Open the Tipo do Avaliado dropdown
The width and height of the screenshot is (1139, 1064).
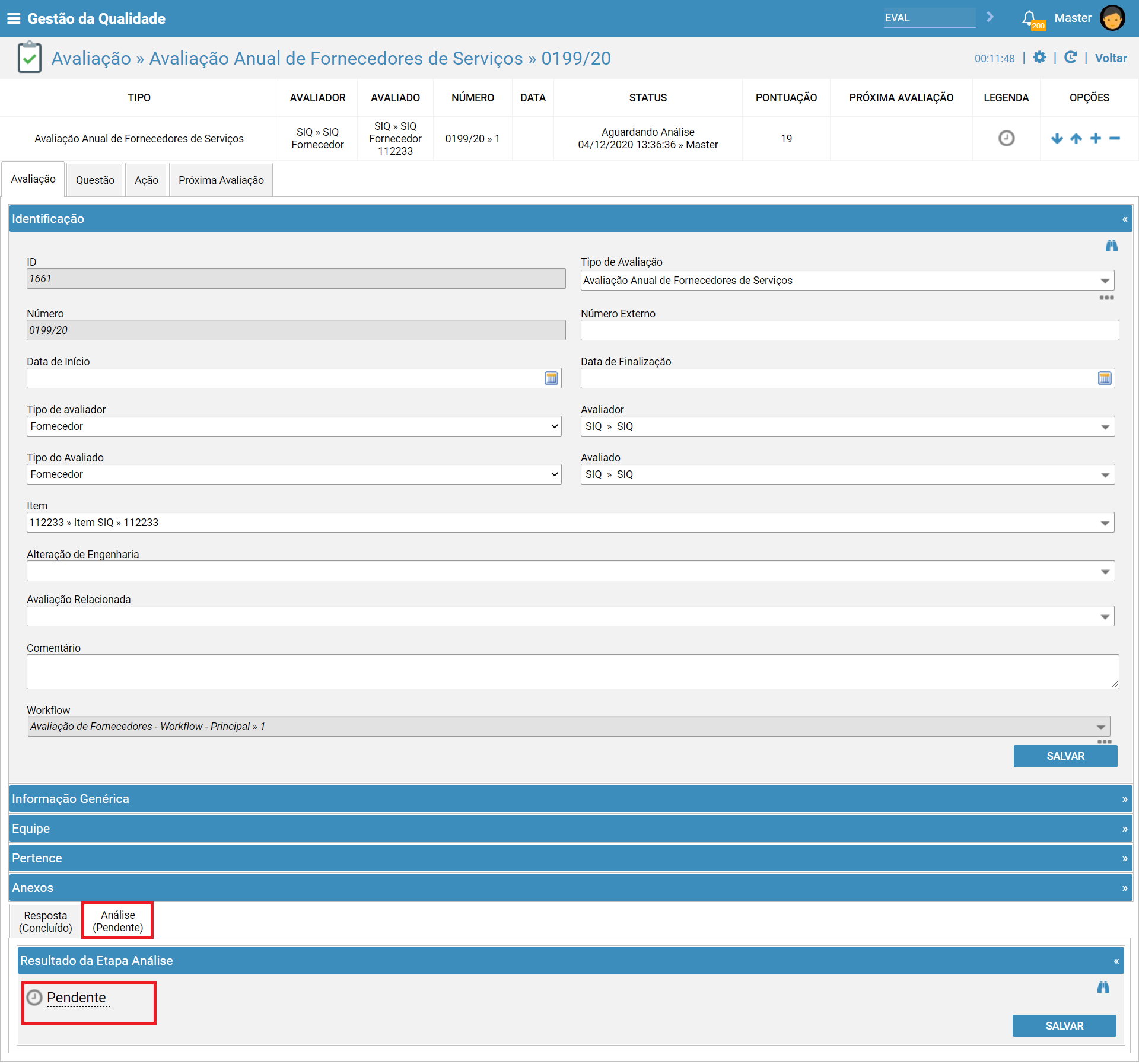pyautogui.click(x=294, y=474)
